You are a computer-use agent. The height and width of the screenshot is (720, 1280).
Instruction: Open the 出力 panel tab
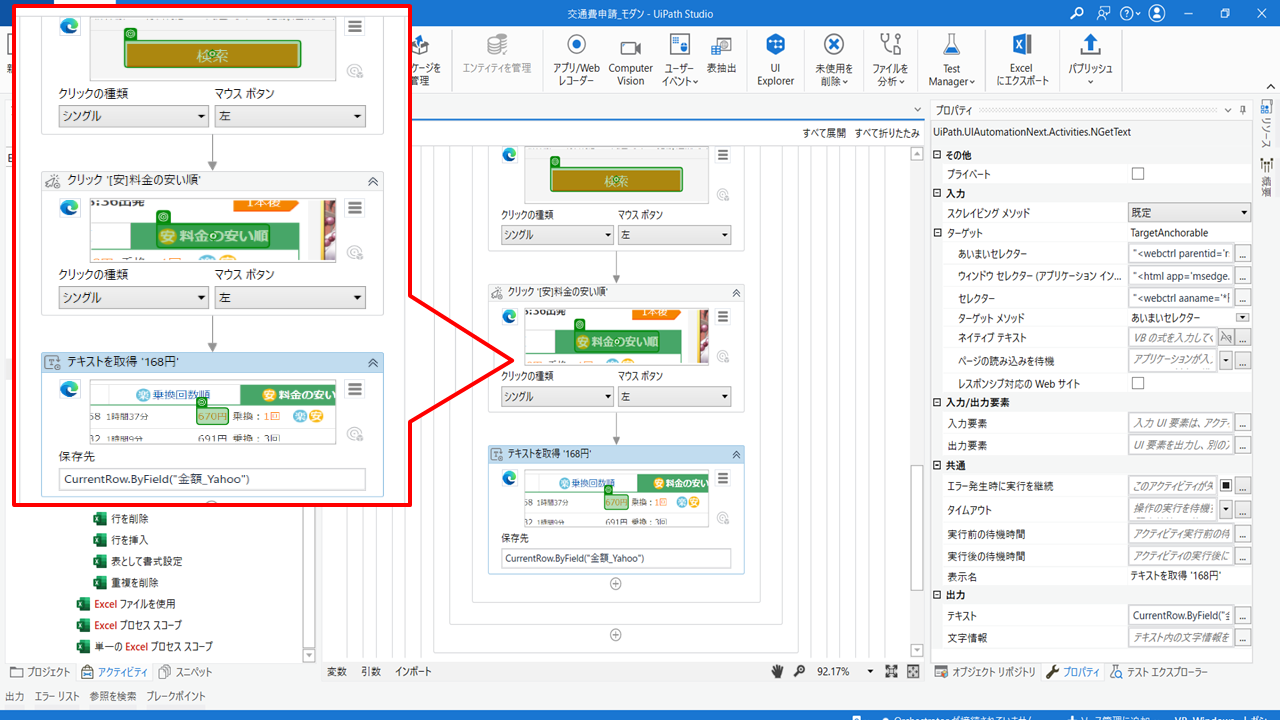coord(16,694)
